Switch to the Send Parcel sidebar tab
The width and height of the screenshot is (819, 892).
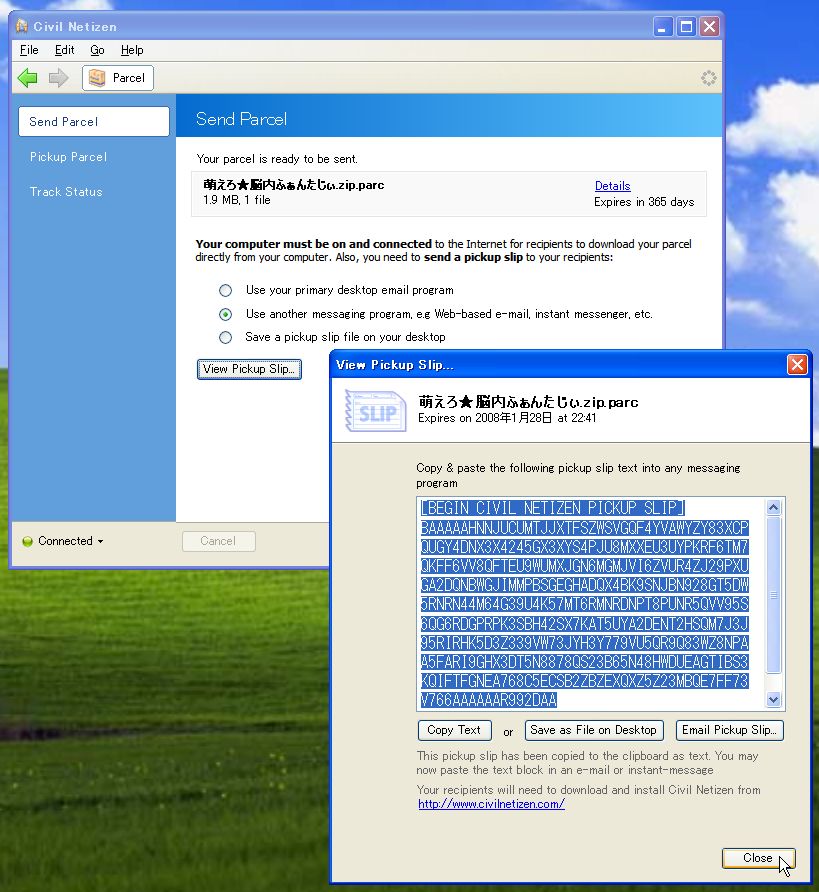click(94, 122)
